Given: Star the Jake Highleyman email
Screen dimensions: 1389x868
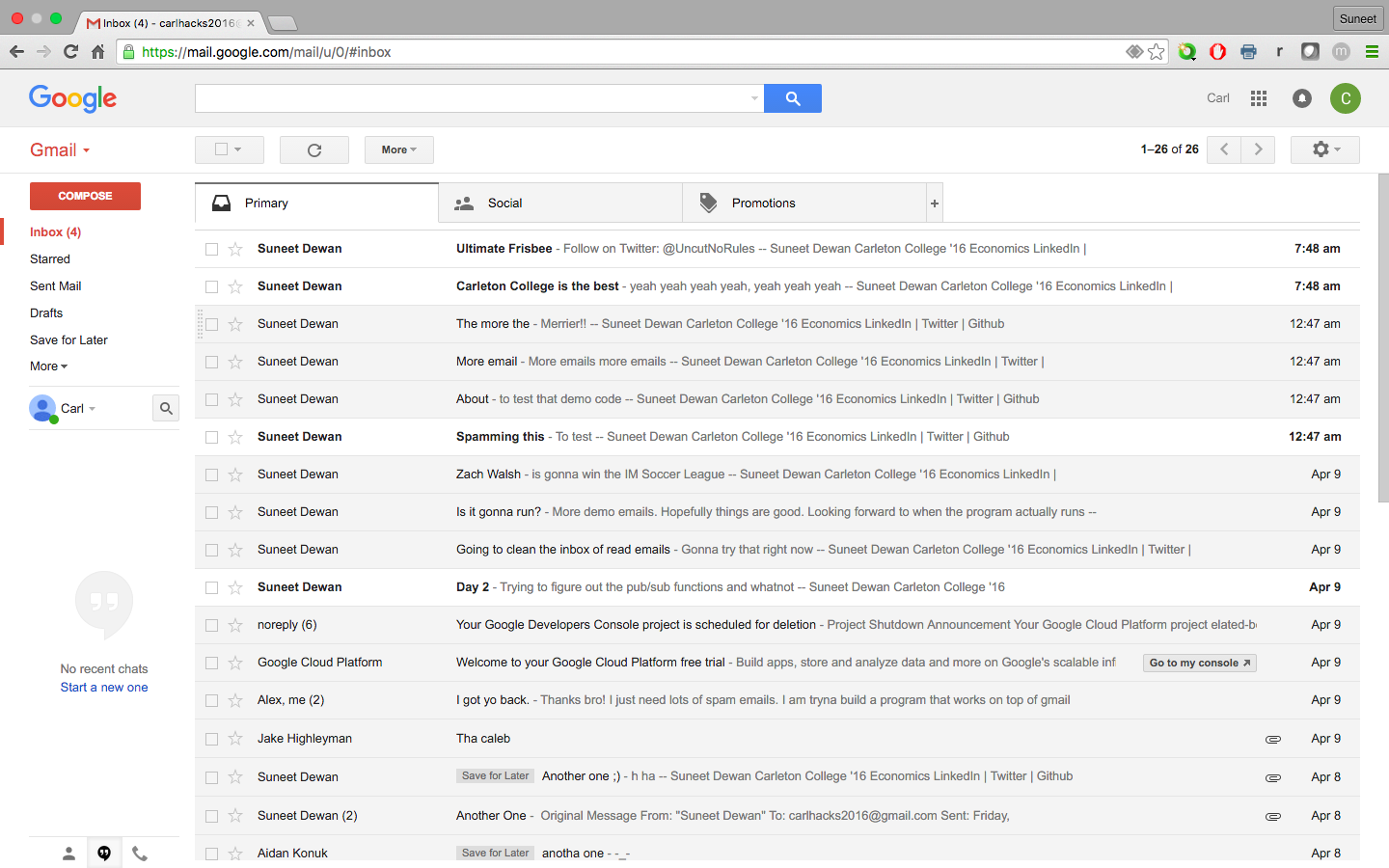Looking at the screenshot, I should coord(235,739).
